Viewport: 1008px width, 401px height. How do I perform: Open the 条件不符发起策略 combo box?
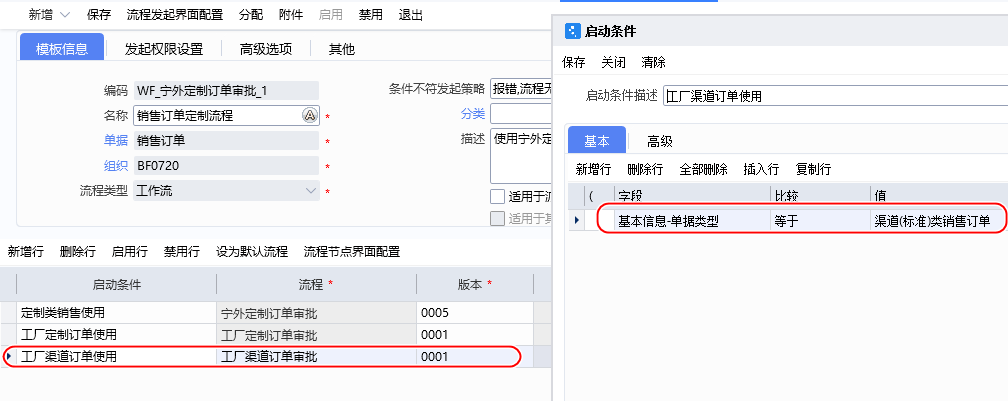(x=520, y=90)
